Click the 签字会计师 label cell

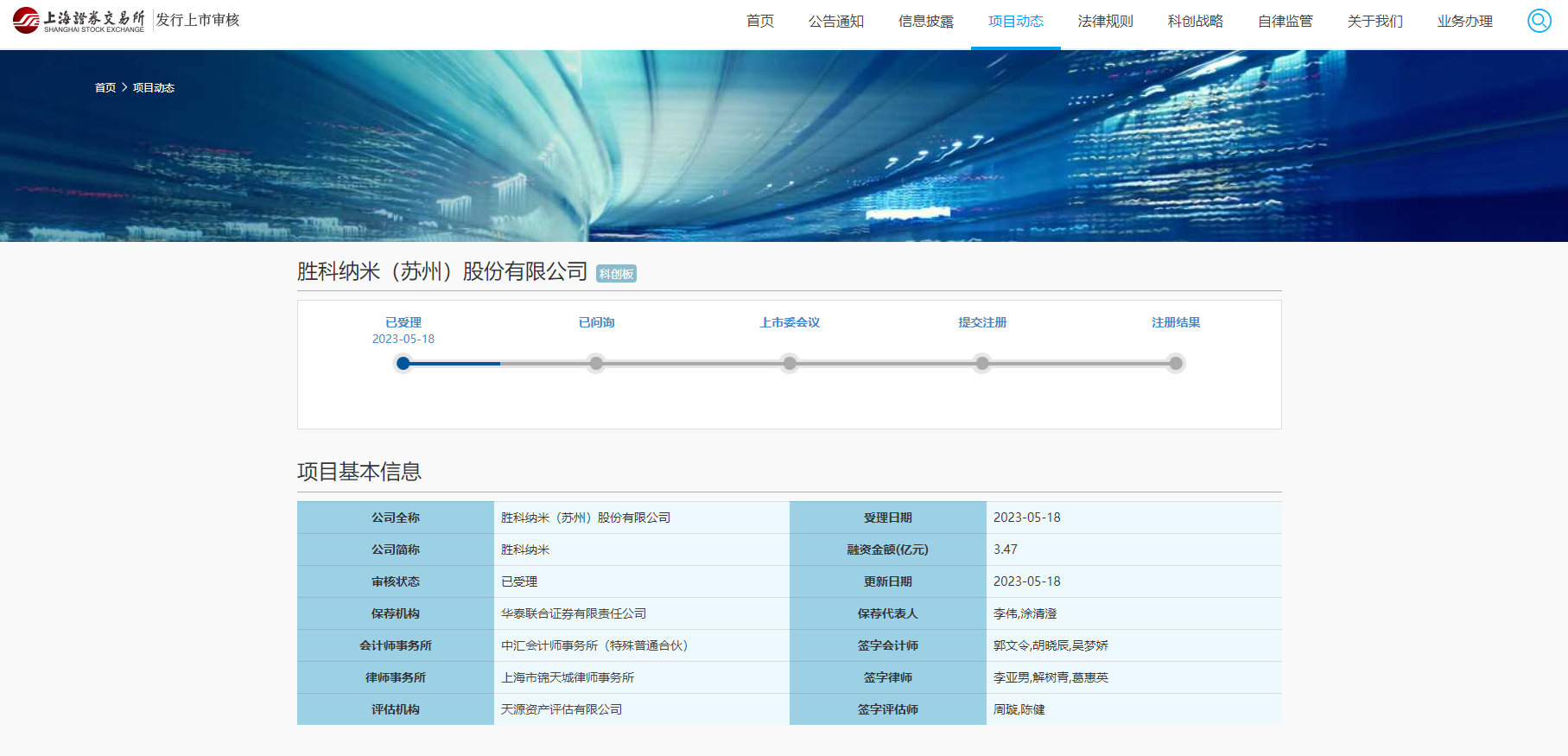coord(888,645)
